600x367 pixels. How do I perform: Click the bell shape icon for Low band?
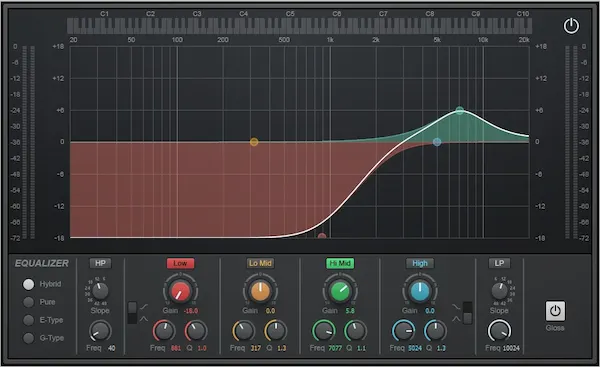pos(144,318)
